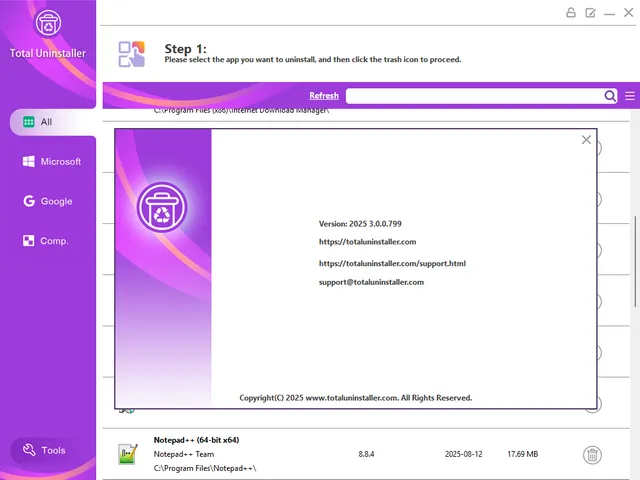Screen dimensions: 640x480
Task: Click the magnifier search icon
Action: pos(610,96)
